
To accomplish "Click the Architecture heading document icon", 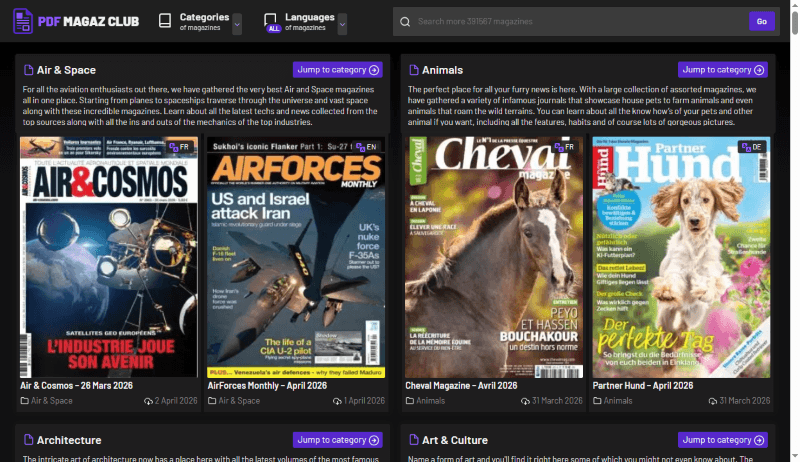I will pyautogui.click(x=29, y=440).
